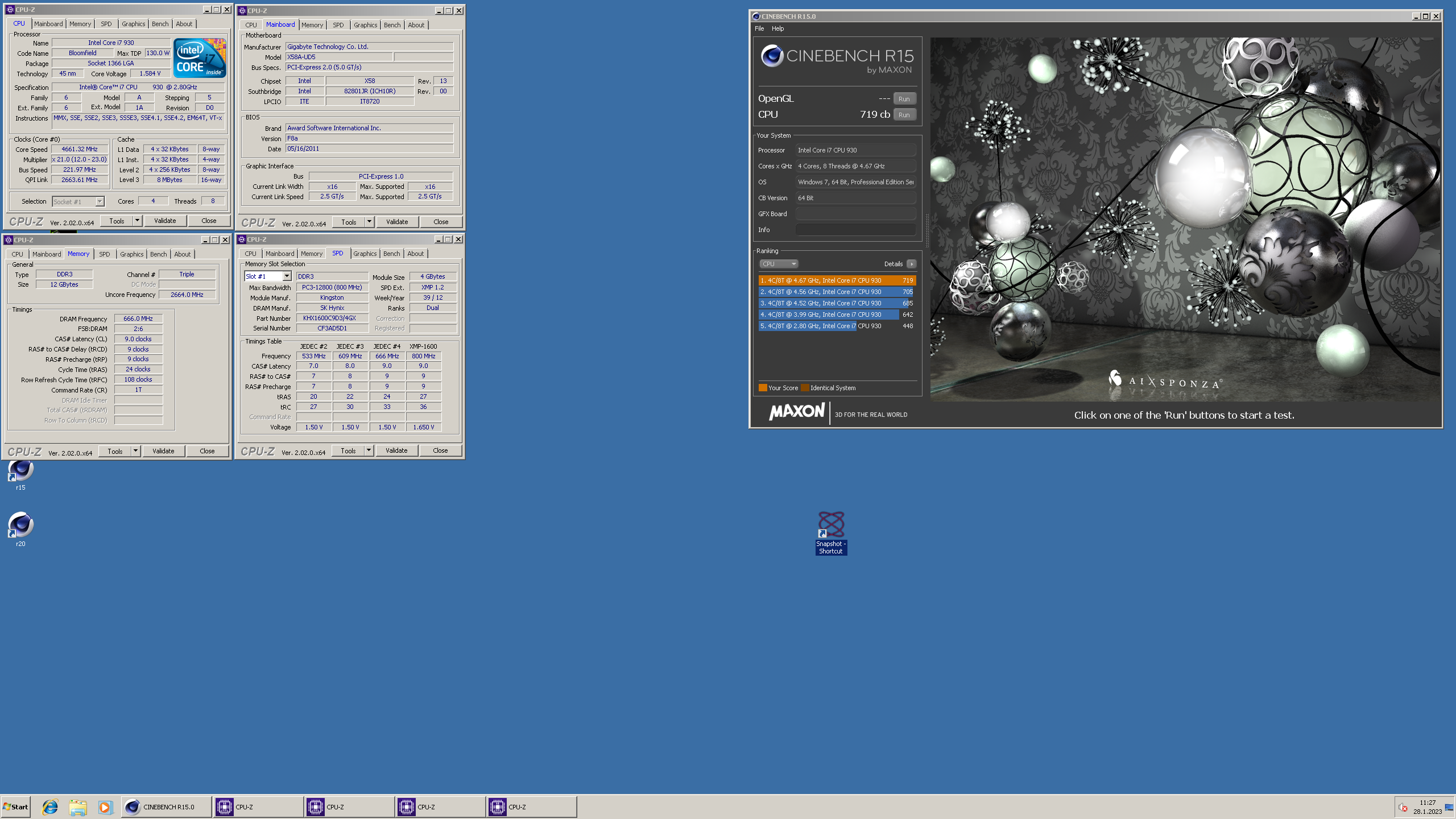Click the Details arrow in Ranking panel
This screenshot has height=819, width=1456.
tap(911, 264)
